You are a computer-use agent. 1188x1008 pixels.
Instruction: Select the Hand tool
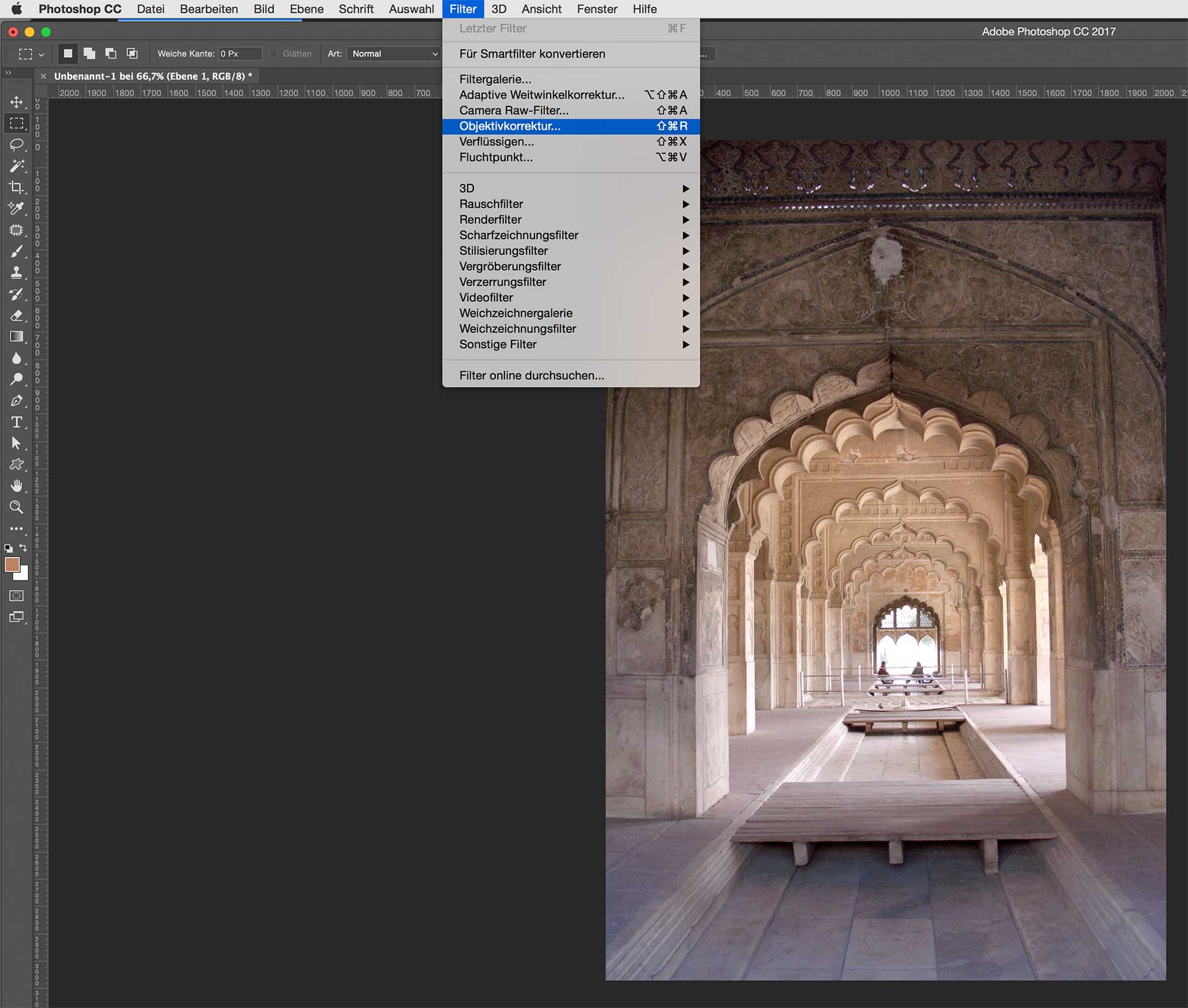tap(16, 486)
